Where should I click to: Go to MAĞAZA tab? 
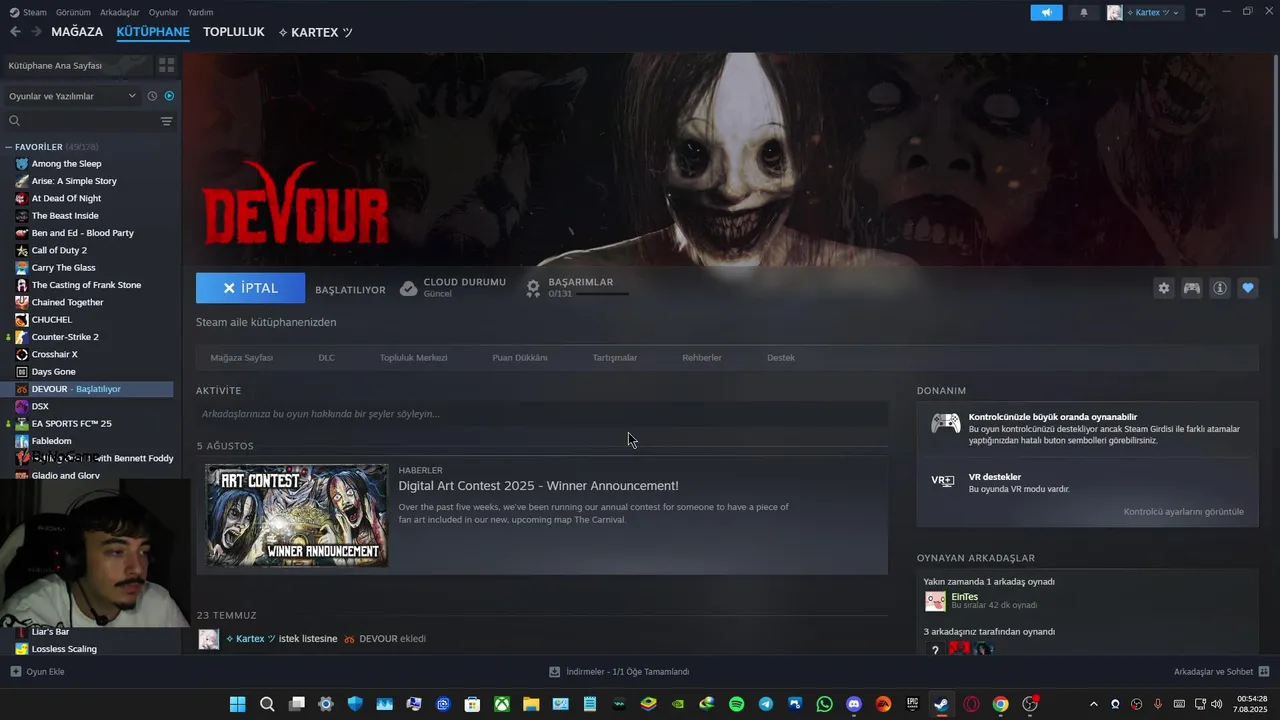click(x=77, y=32)
